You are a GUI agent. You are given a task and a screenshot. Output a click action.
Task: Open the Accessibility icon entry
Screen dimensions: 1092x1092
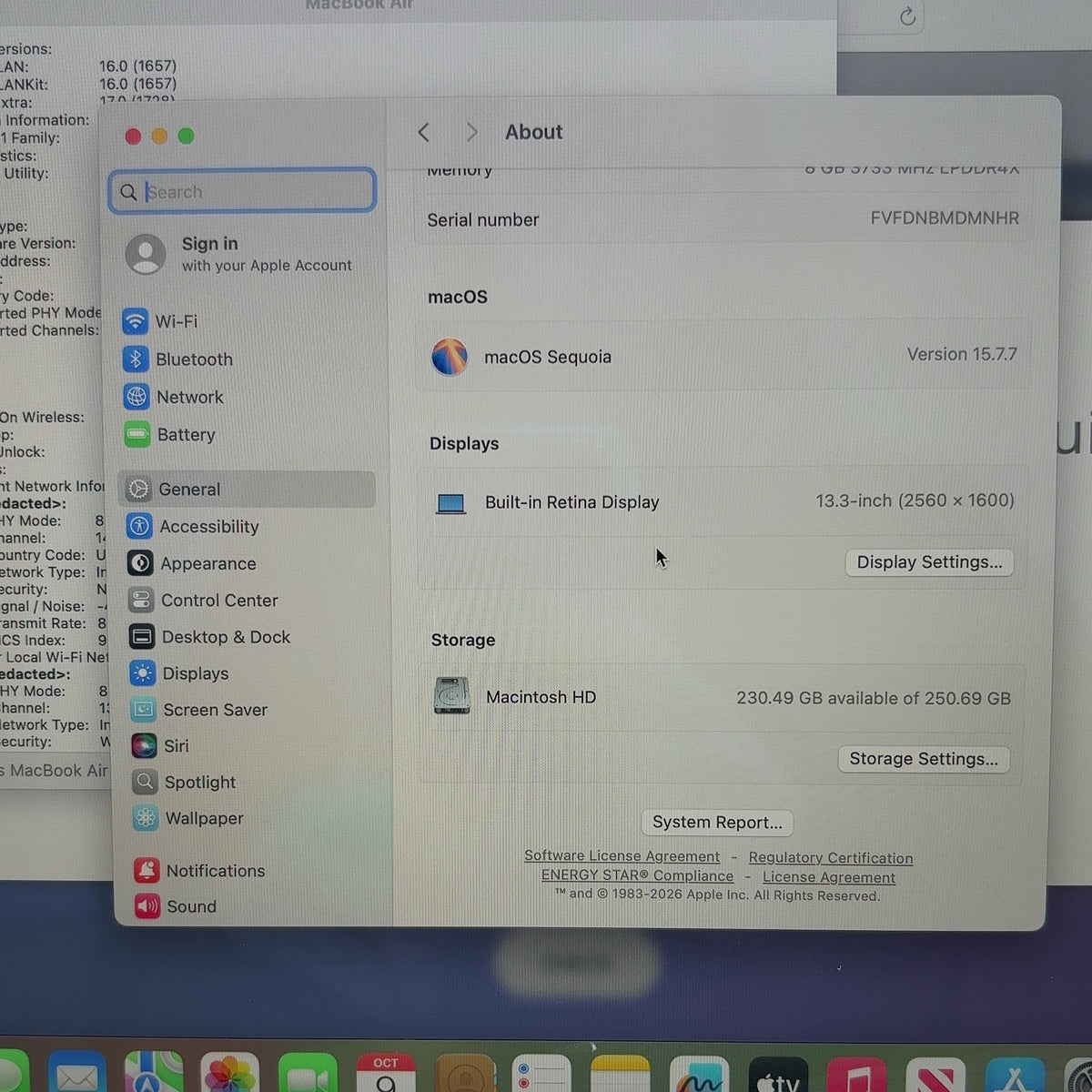140,526
